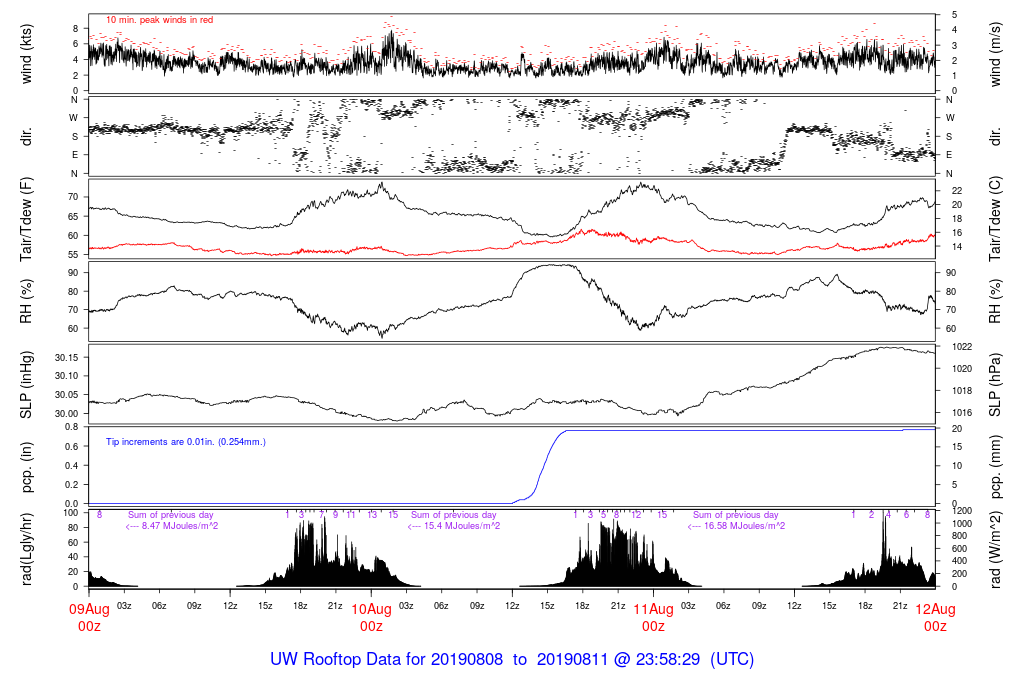Click the '65' Fahrenheit tick label
The height and width of the screenshot is (700, 1024).
[73, 216]
